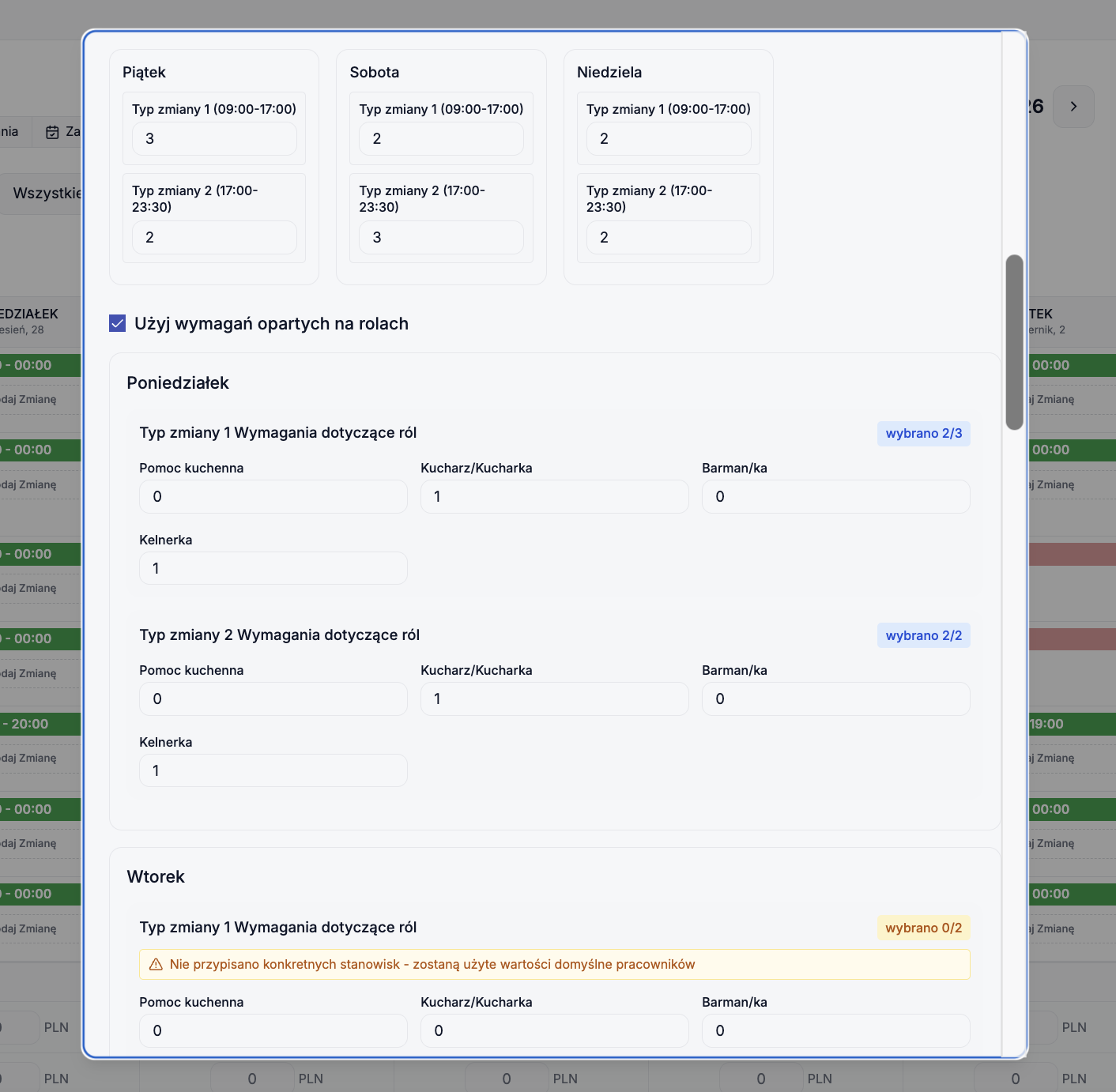Click 'Typ zmiany 2 Wymagania dotyczące ról' Poniedziałek heading
Screen dimensions: 1116x1092
280,634
